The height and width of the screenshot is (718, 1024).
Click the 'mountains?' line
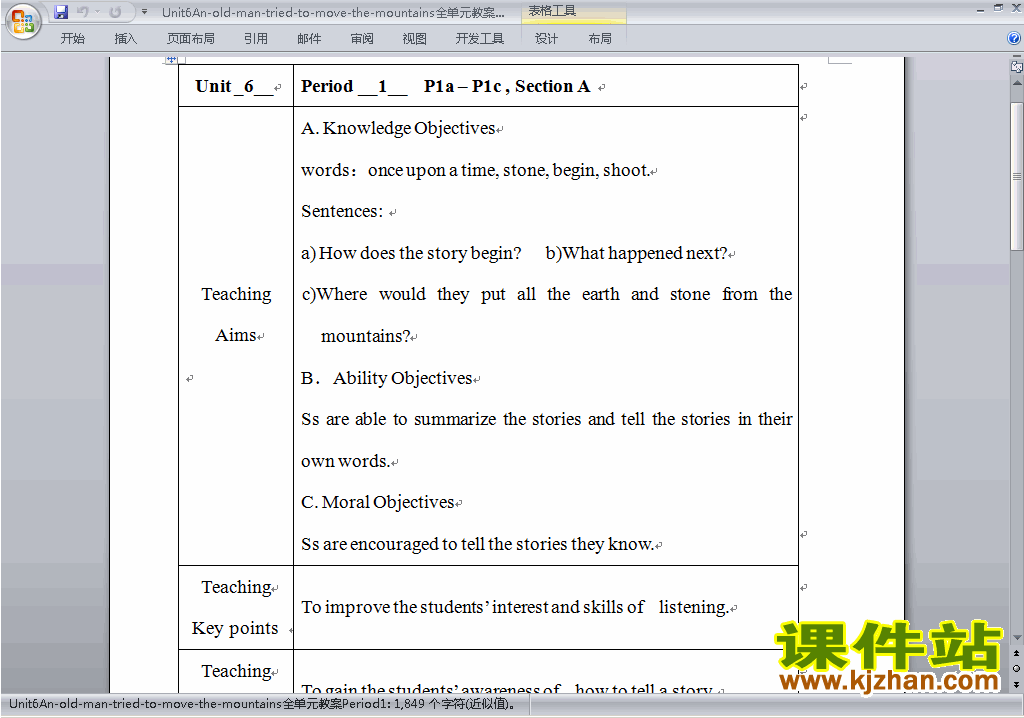[x=366, y=336]
